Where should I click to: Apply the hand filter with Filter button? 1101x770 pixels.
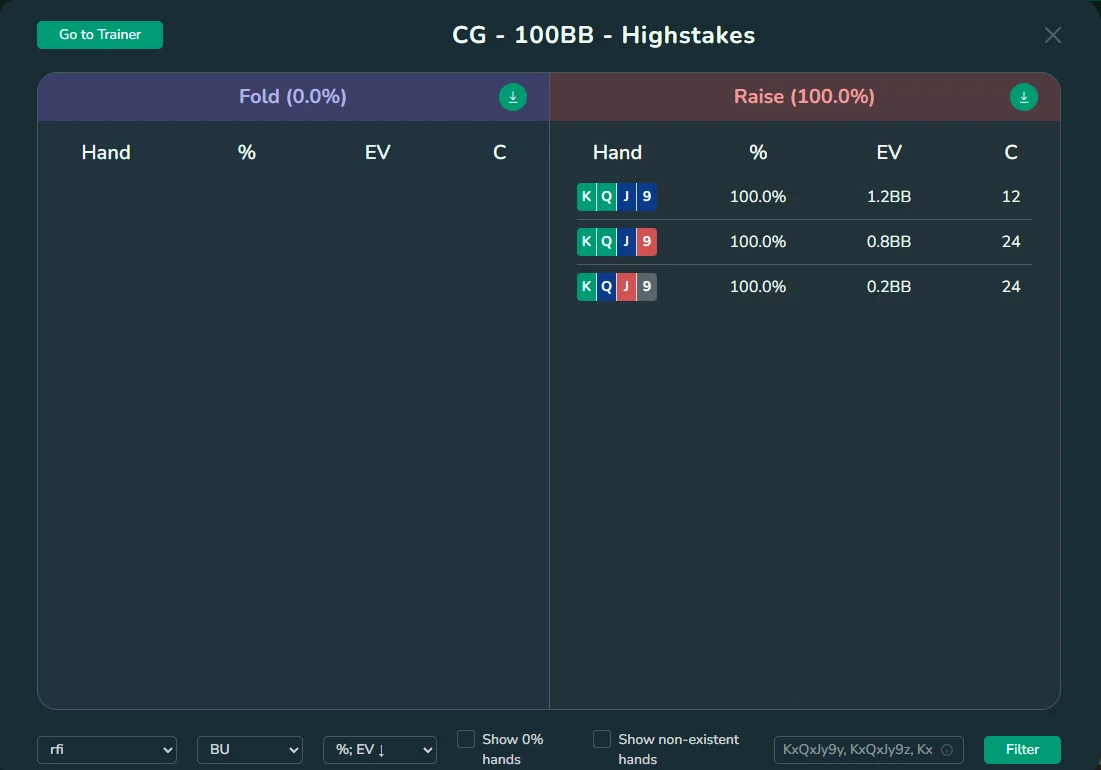[x=1021, y=750]
